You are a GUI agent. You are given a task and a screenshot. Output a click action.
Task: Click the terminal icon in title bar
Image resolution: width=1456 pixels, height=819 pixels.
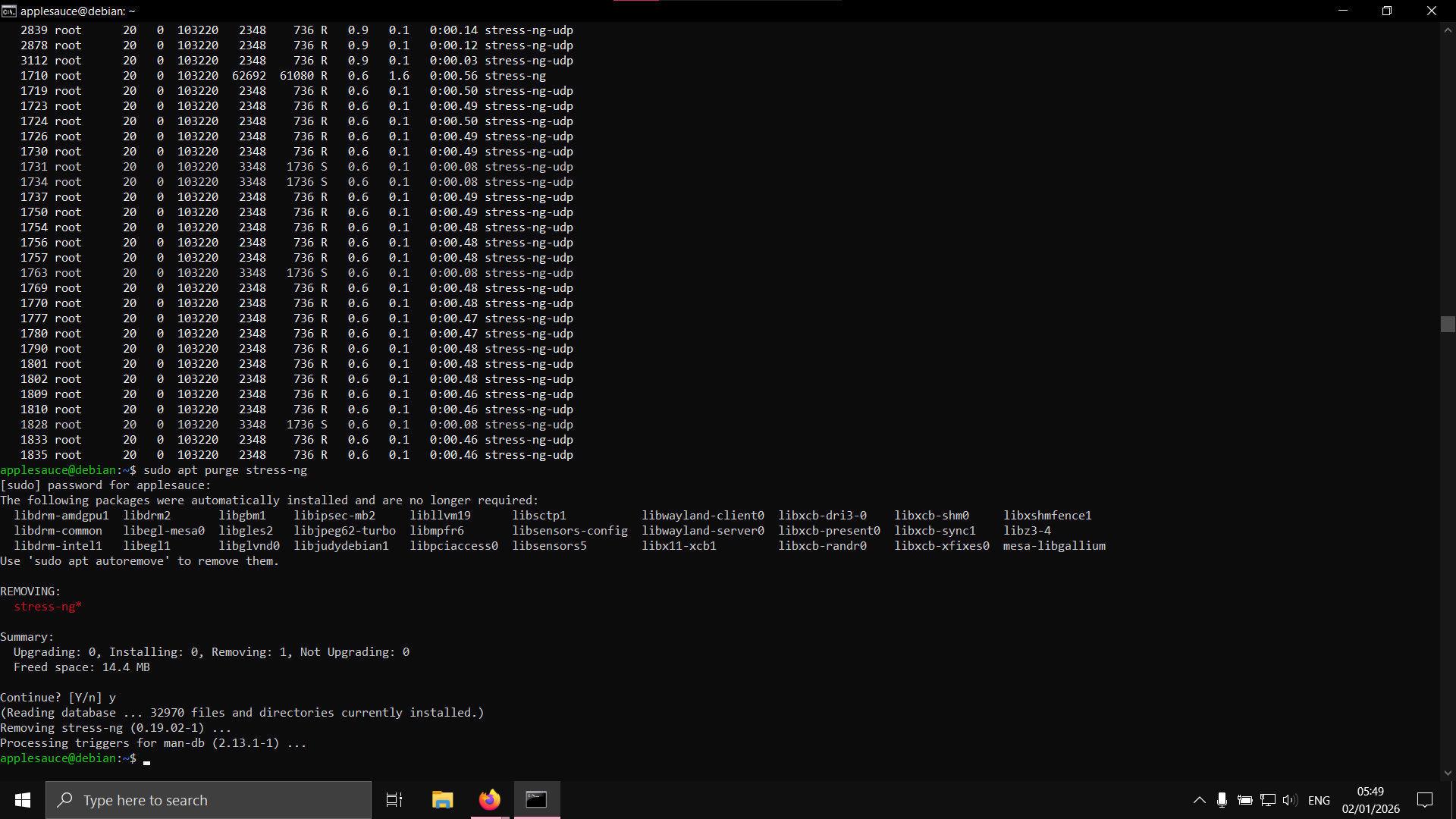coord(9,11)
